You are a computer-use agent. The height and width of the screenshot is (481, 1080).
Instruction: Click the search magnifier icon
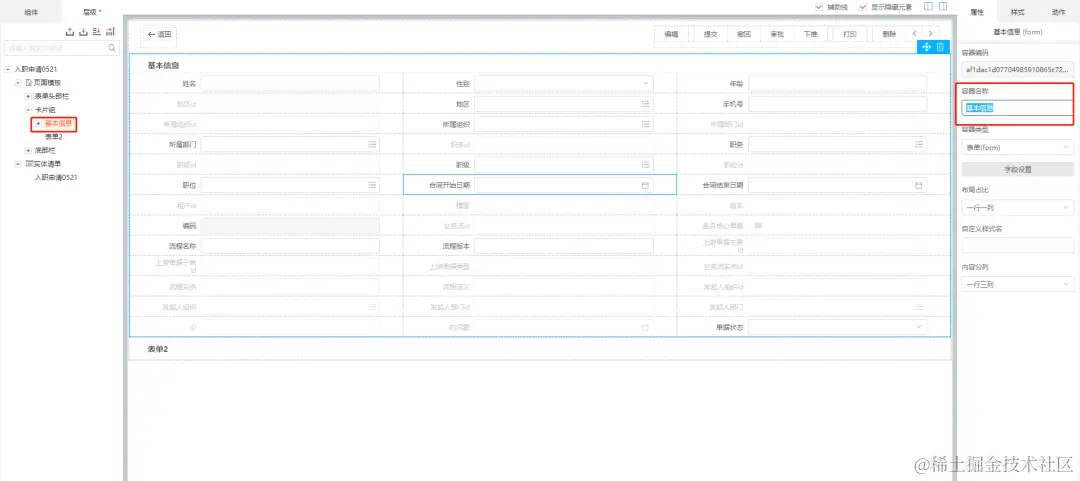pyautogui.click(x=112, y=48)
